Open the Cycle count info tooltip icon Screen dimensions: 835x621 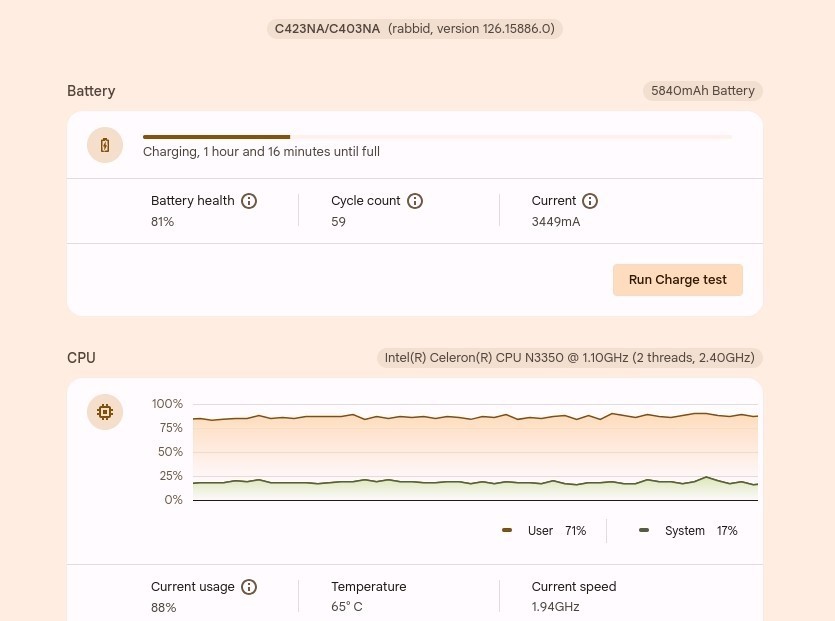pos(415,201)
